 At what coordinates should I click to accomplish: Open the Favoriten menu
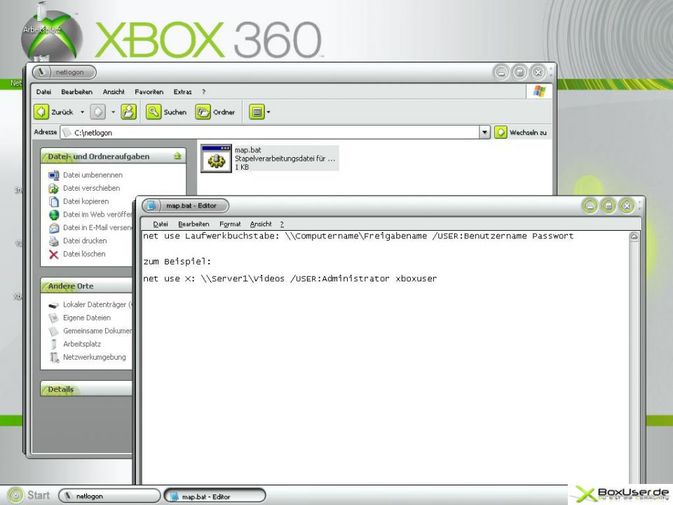(x=149, y=92)
